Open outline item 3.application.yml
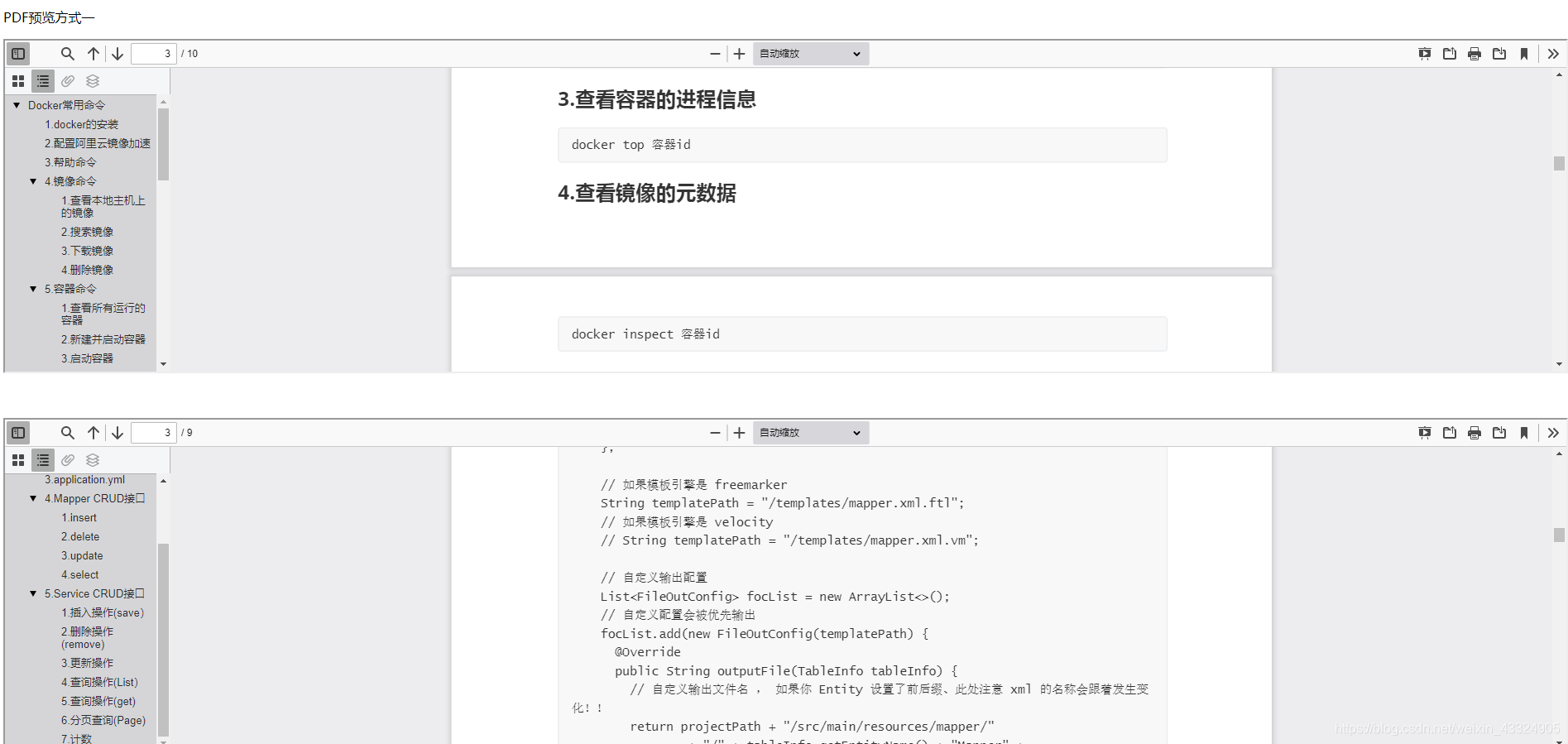Image resolution: width=1568 pixels, height=744 pixels. (85, 480)
